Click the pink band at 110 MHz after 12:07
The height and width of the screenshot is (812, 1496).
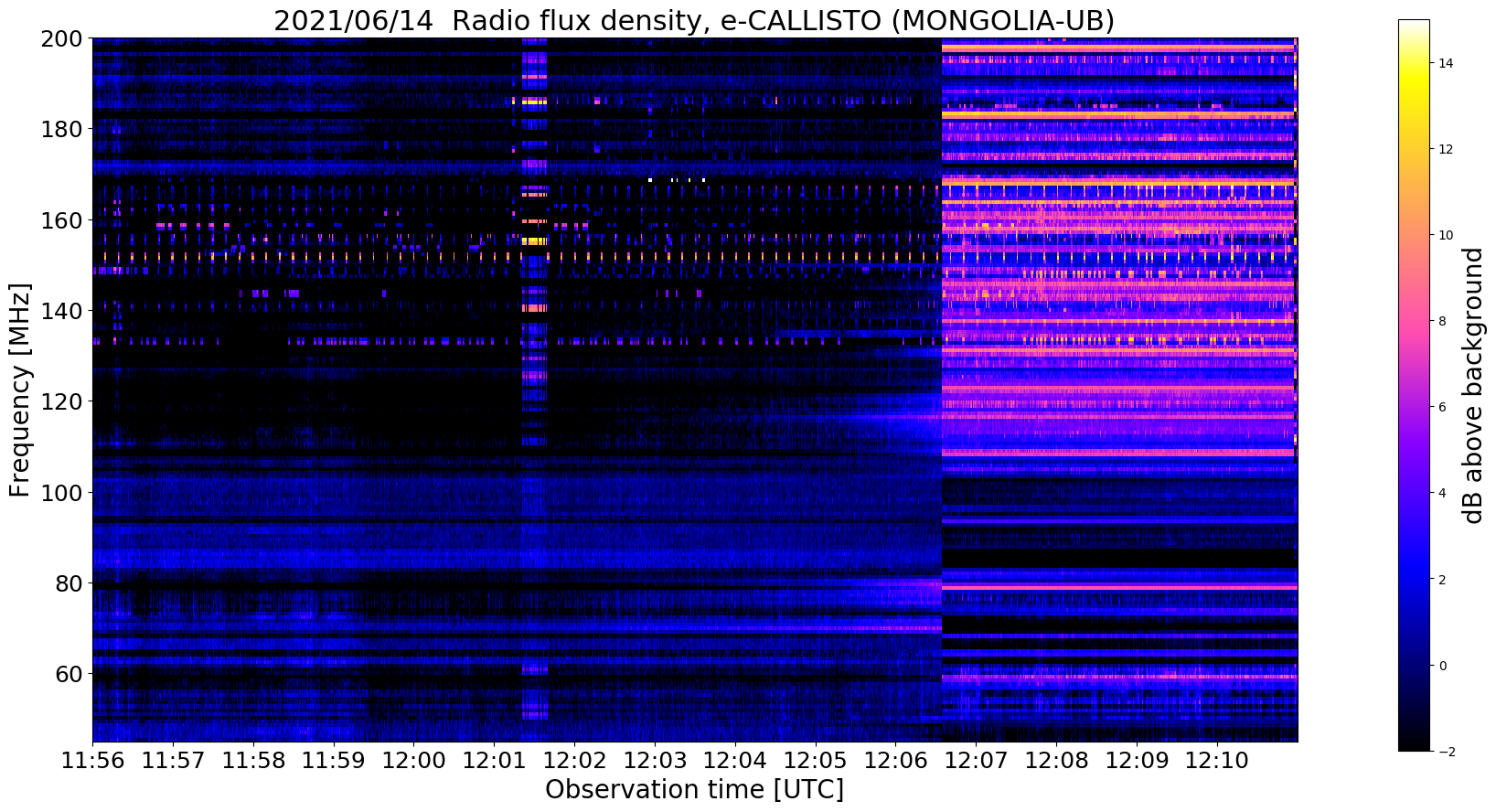tap(1119, 452)
